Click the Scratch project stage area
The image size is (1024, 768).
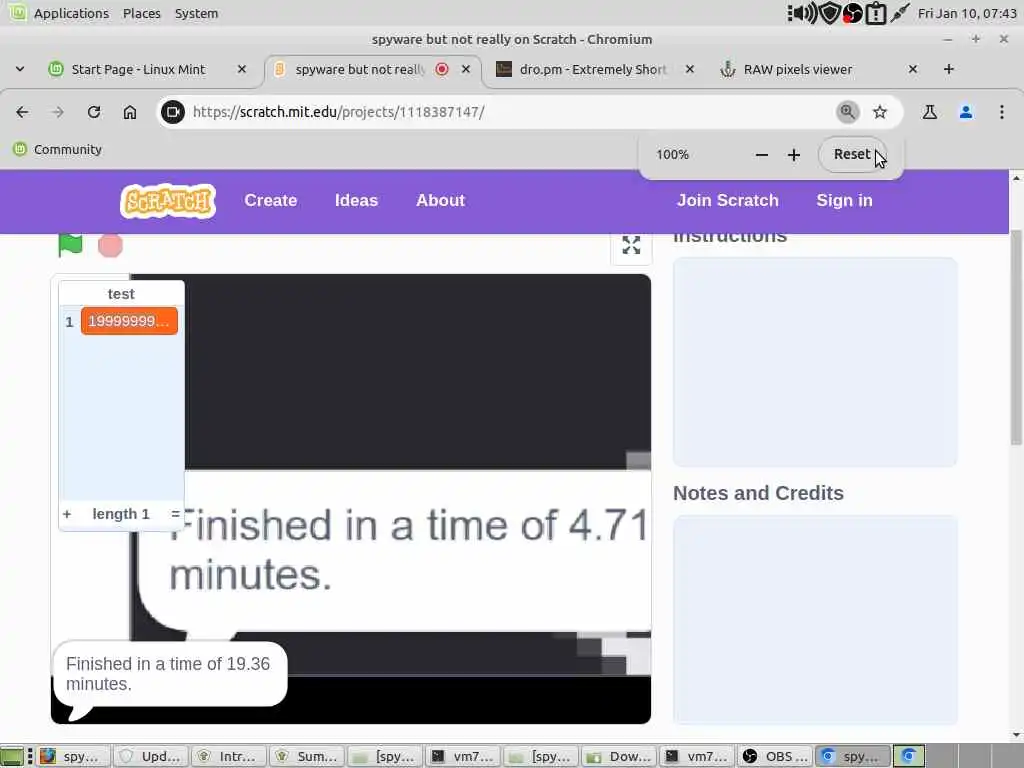click(x=351, y=498)
